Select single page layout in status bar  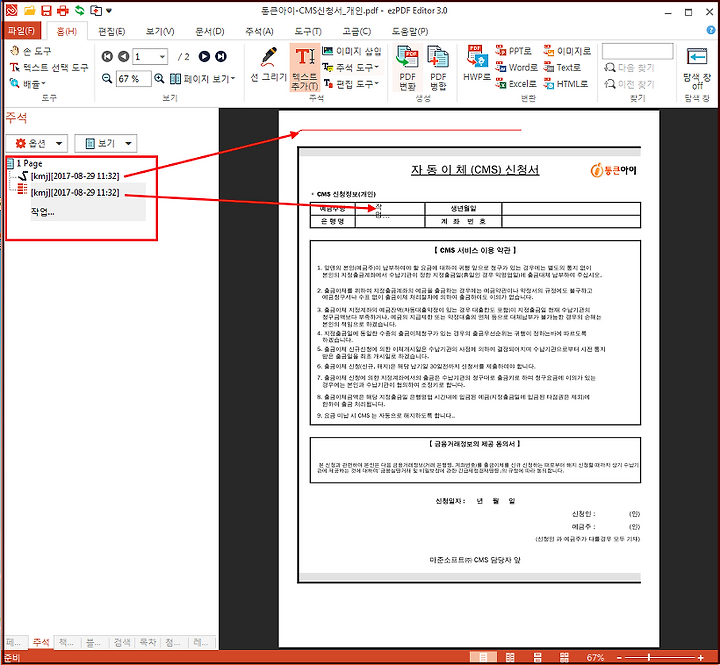coord(483,657)
